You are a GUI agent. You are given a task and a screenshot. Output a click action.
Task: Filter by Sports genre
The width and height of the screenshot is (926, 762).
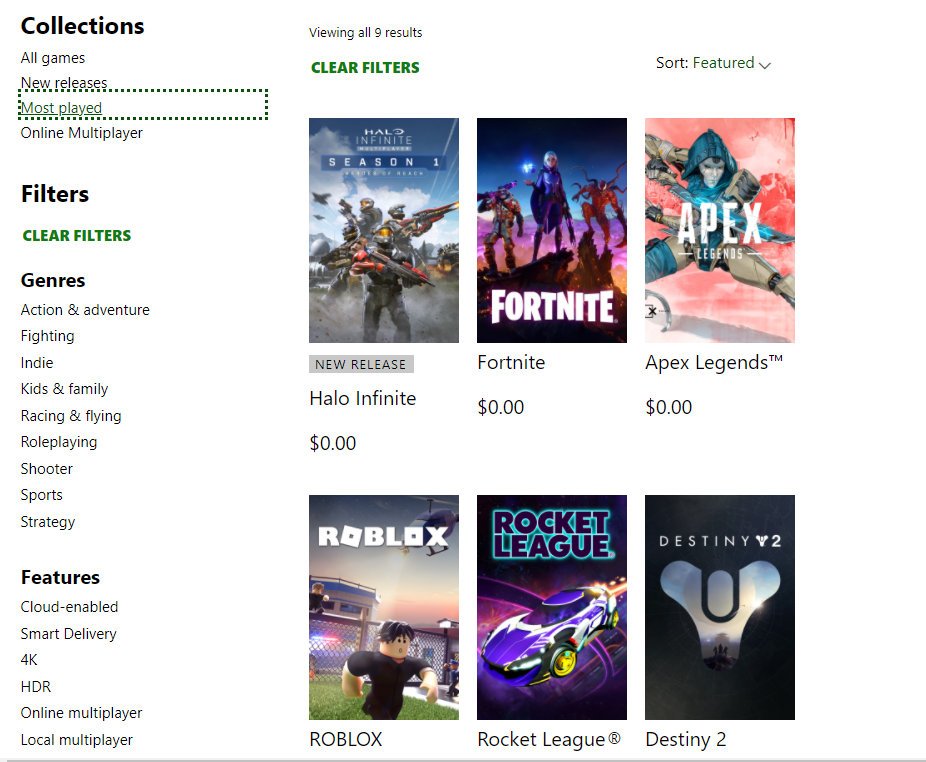41,495
